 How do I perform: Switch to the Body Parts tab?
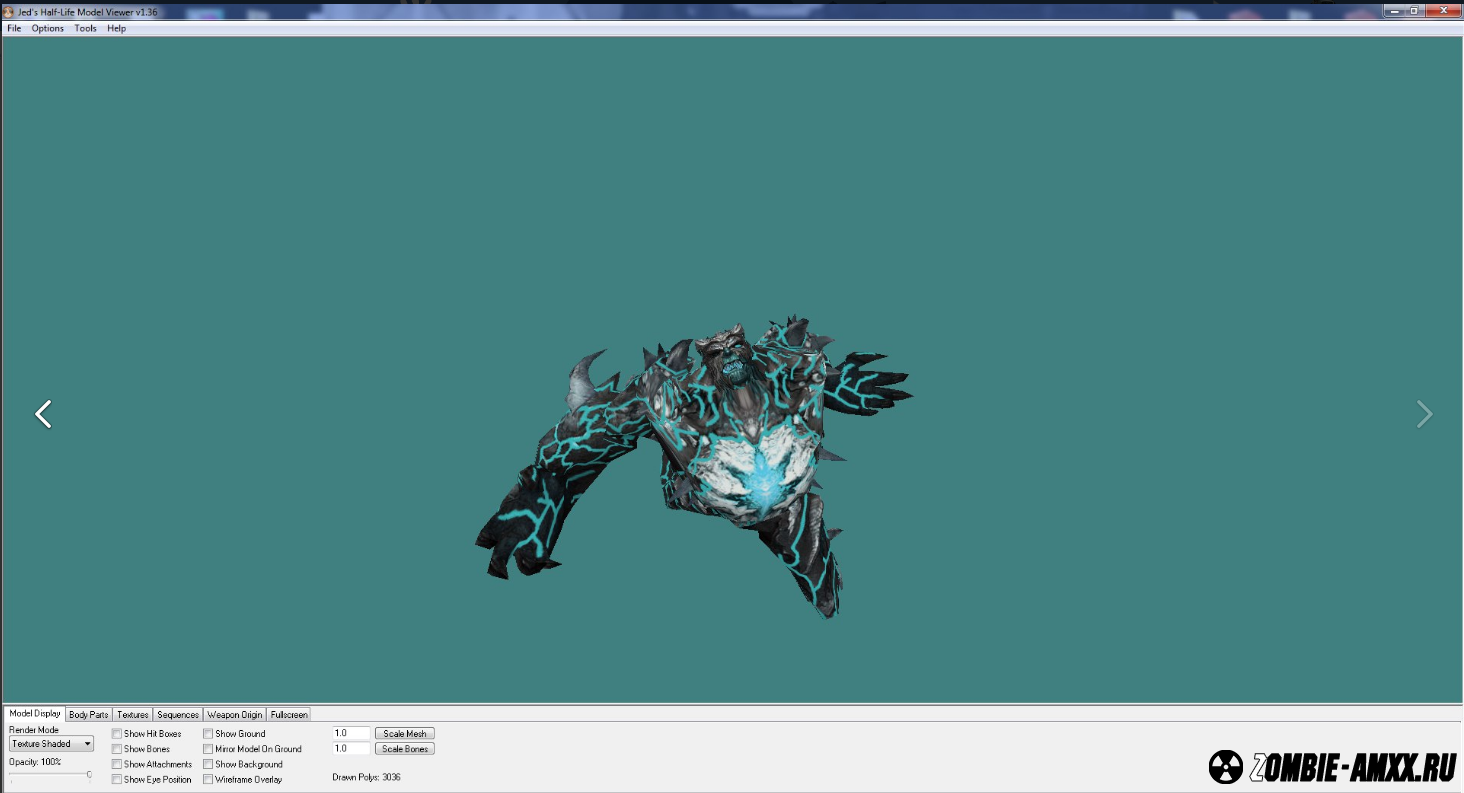pos(89,715)
